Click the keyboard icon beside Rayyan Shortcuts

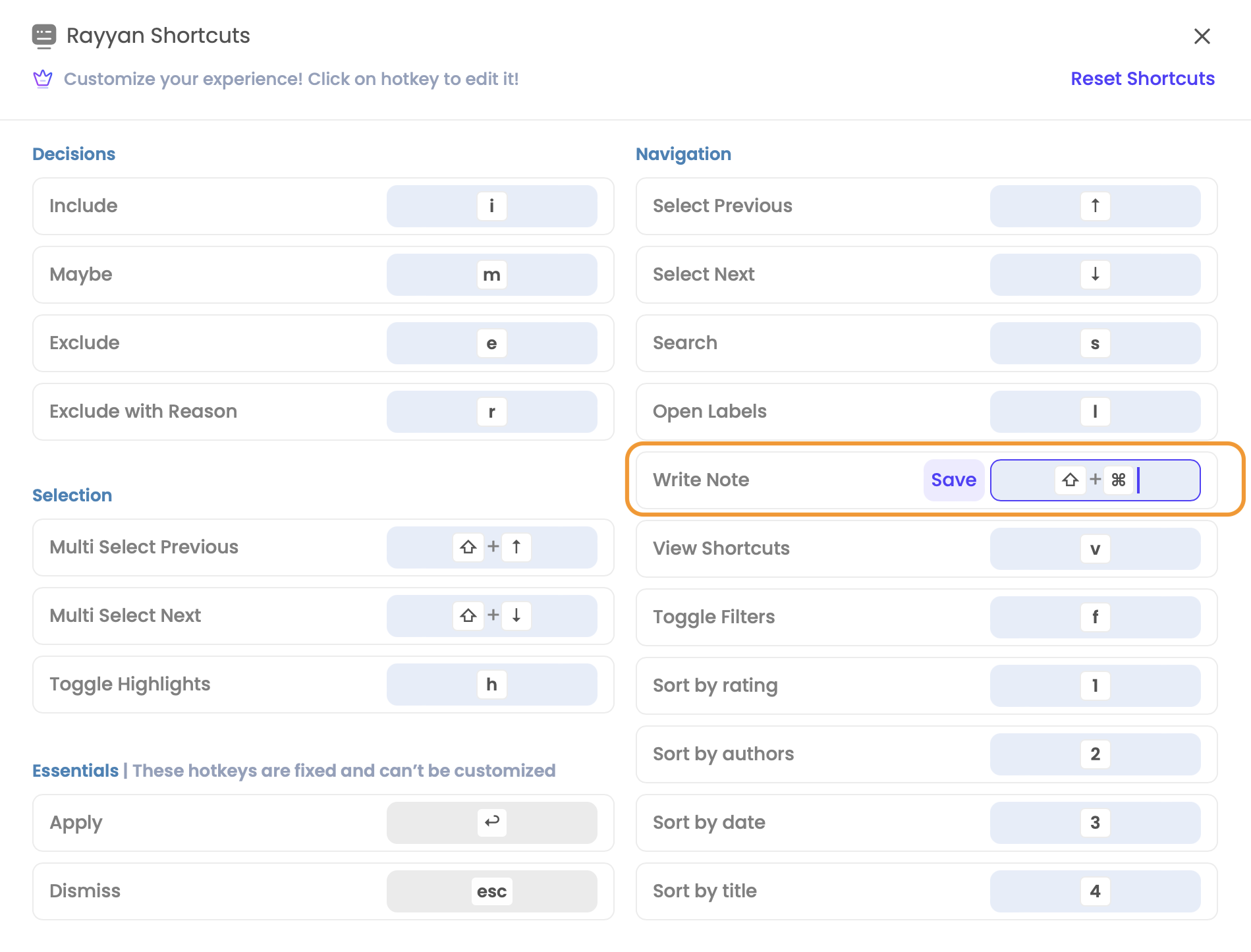coord(43,36)
